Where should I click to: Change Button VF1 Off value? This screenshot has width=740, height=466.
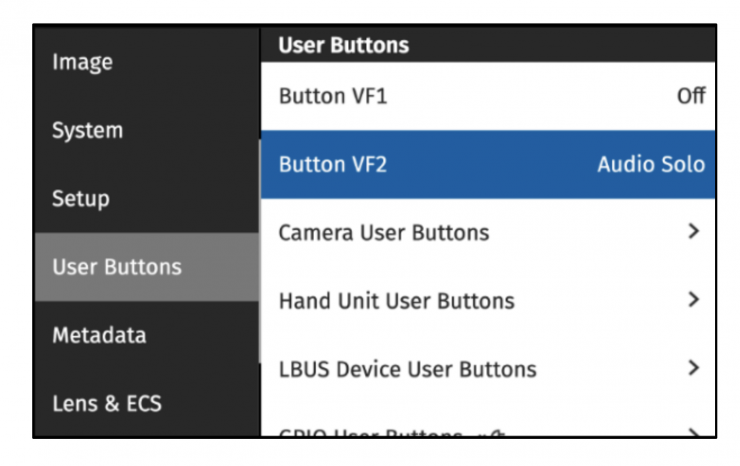click(691, 97)
